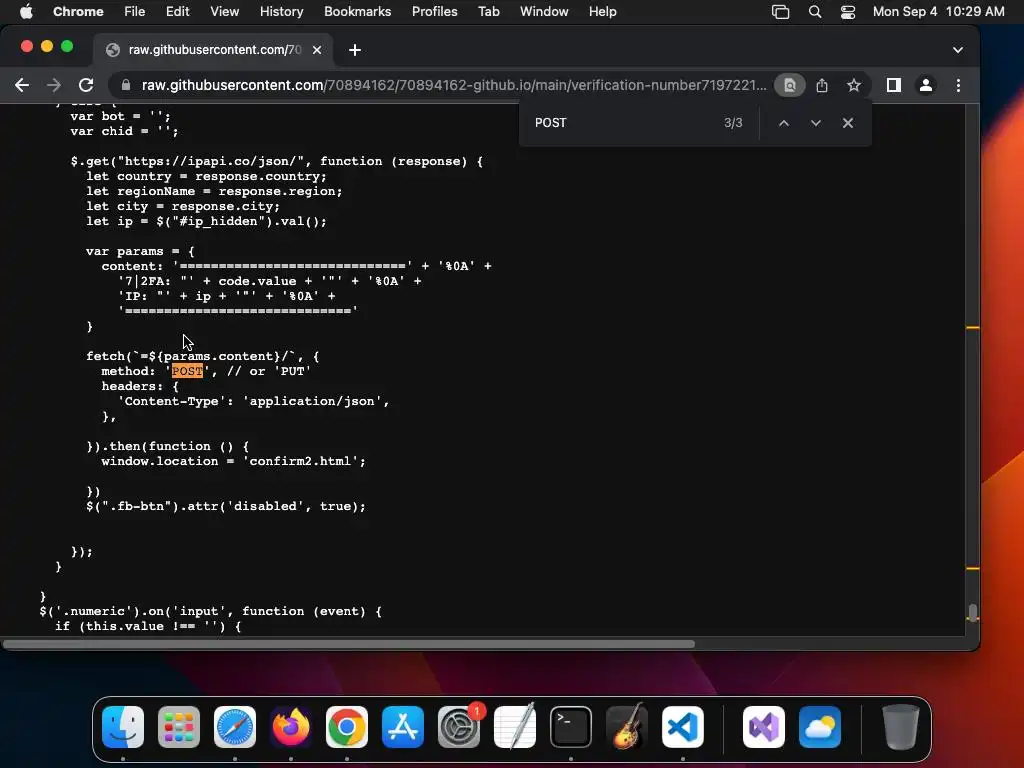Open Spotlight search
This screenshot has width=1024, height=768.
click(x=815, y=12)
